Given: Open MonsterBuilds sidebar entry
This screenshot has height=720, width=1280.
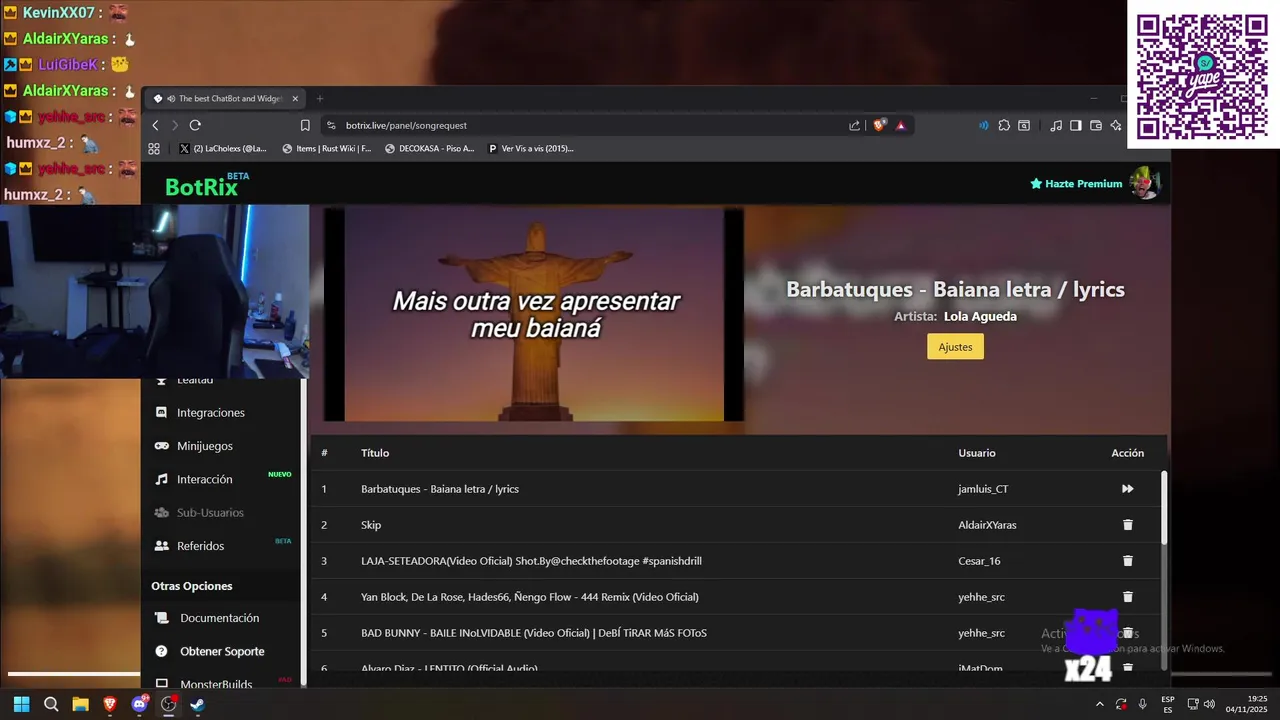Looking at the screenshot, I should point(215,684).
